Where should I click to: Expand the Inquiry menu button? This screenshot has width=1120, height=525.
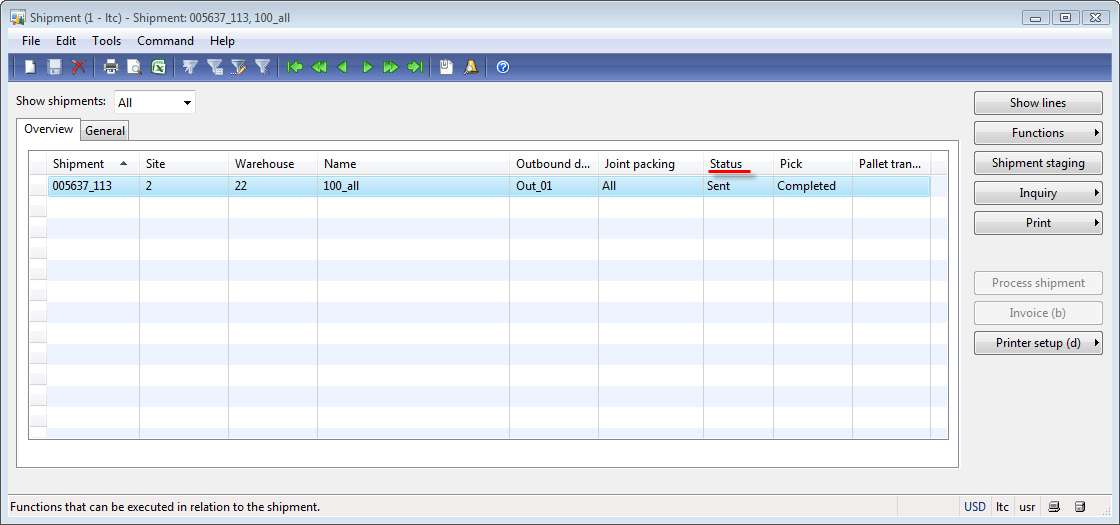point(1038,193)
